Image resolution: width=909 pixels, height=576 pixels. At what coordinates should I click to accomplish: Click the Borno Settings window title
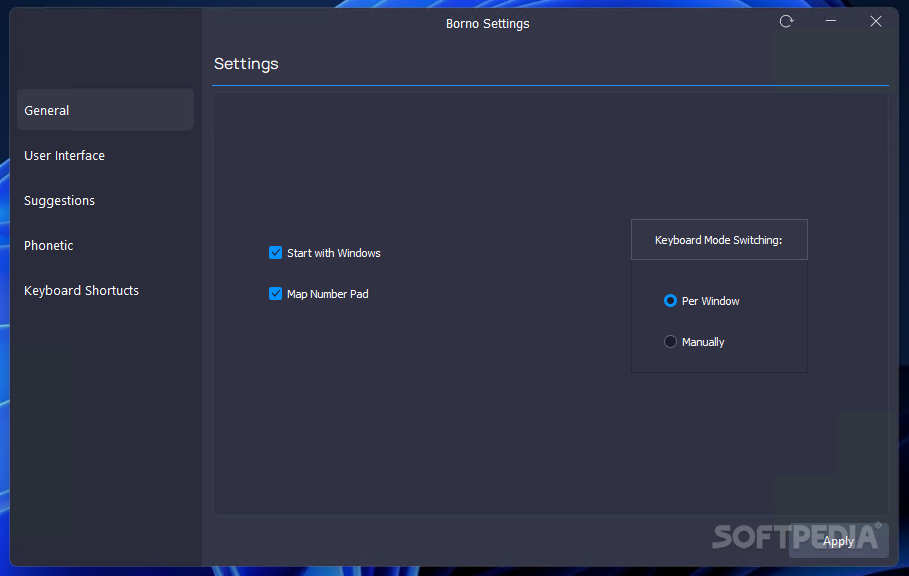click(488, 24)
